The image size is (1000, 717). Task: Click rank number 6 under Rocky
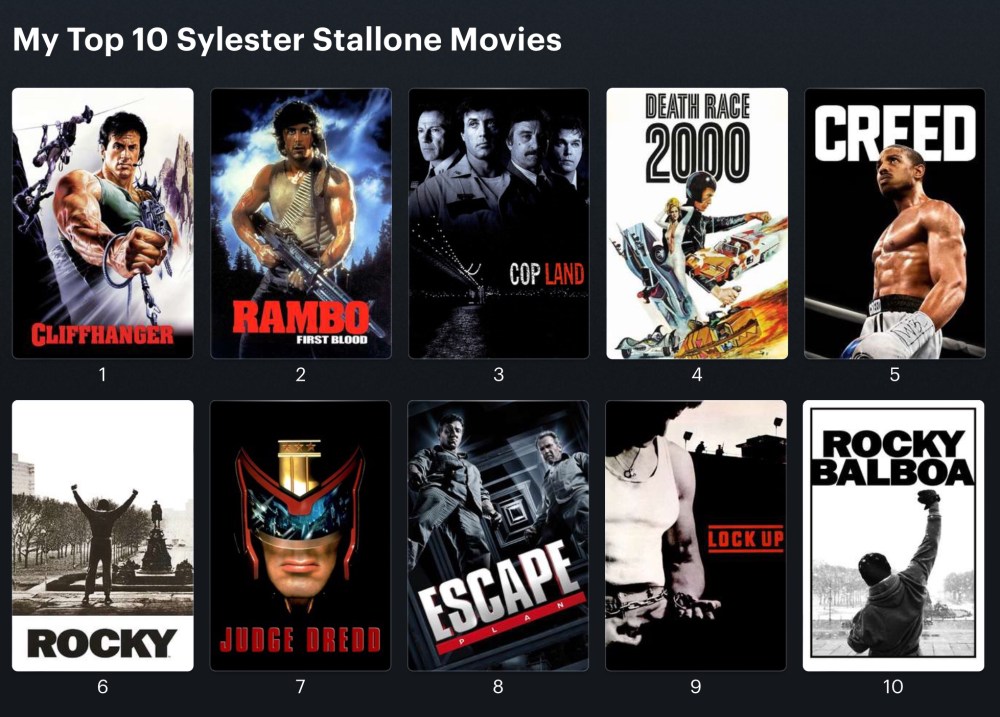[x=103, y=686]
